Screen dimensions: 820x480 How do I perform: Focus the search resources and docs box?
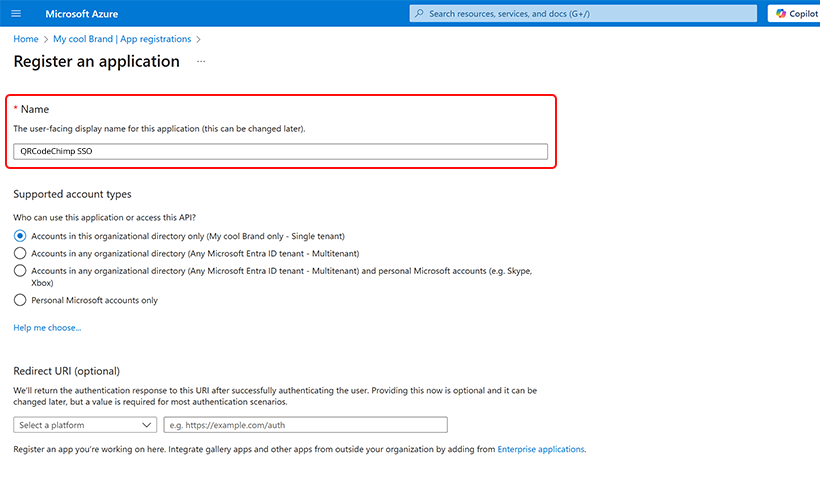click(583, 14)
